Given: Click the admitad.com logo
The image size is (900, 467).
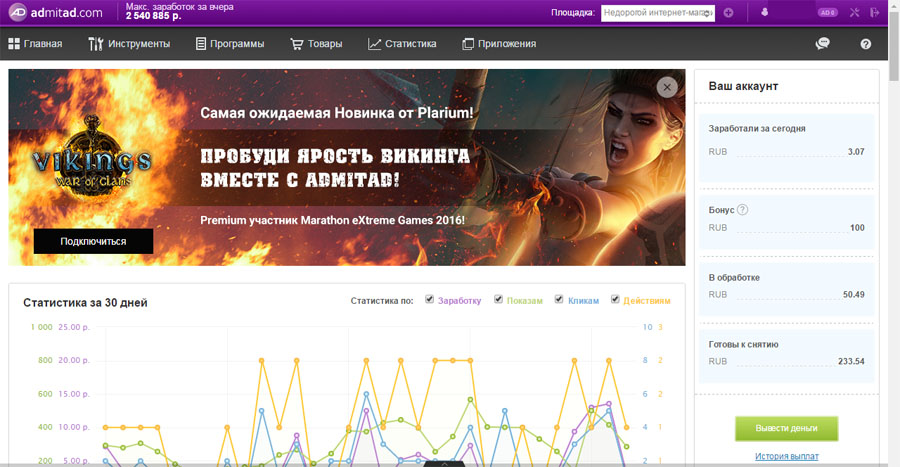Looking at the screenshot, I should click(56, 12).
